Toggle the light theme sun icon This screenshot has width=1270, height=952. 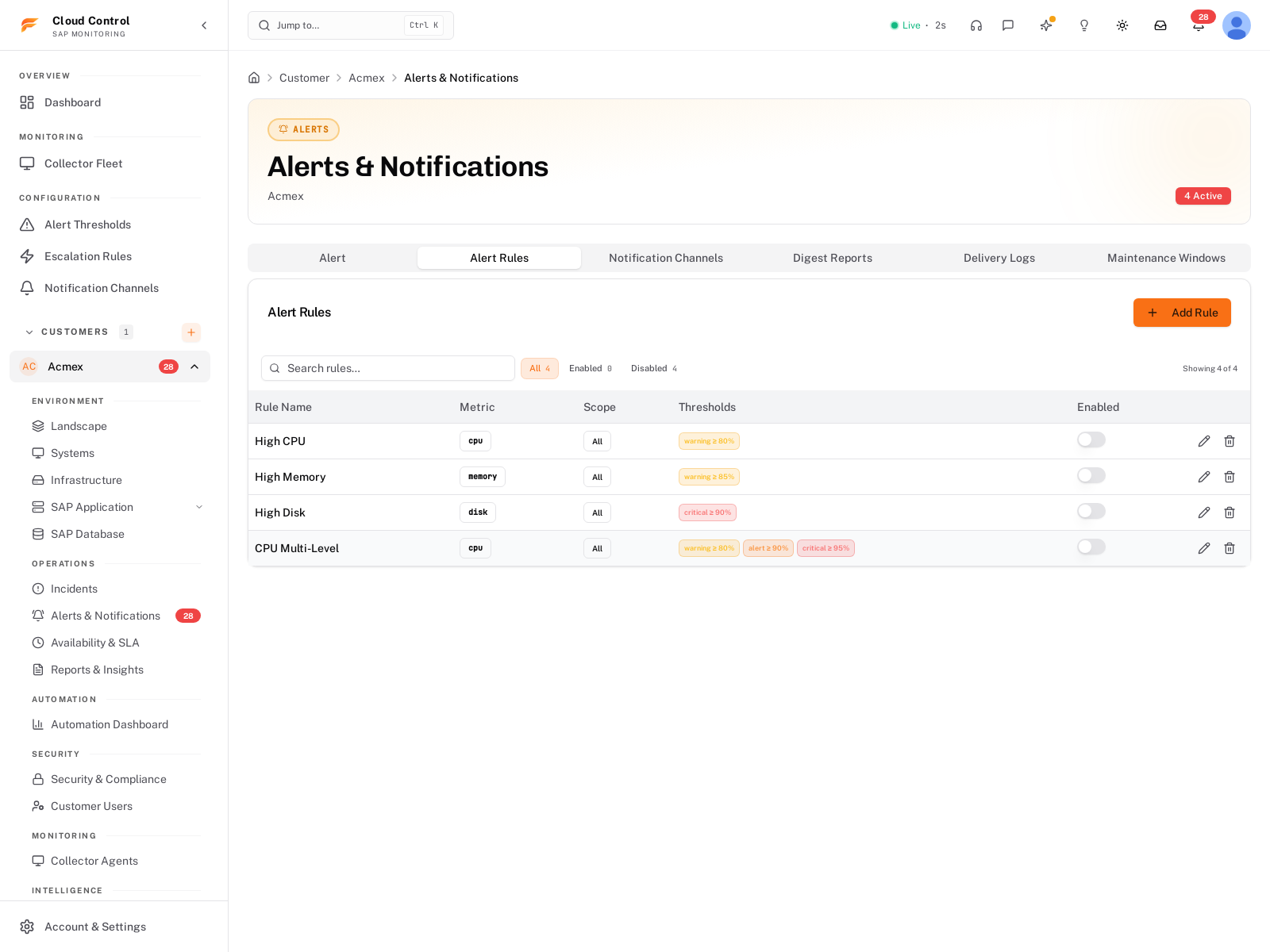(1122, 25)
